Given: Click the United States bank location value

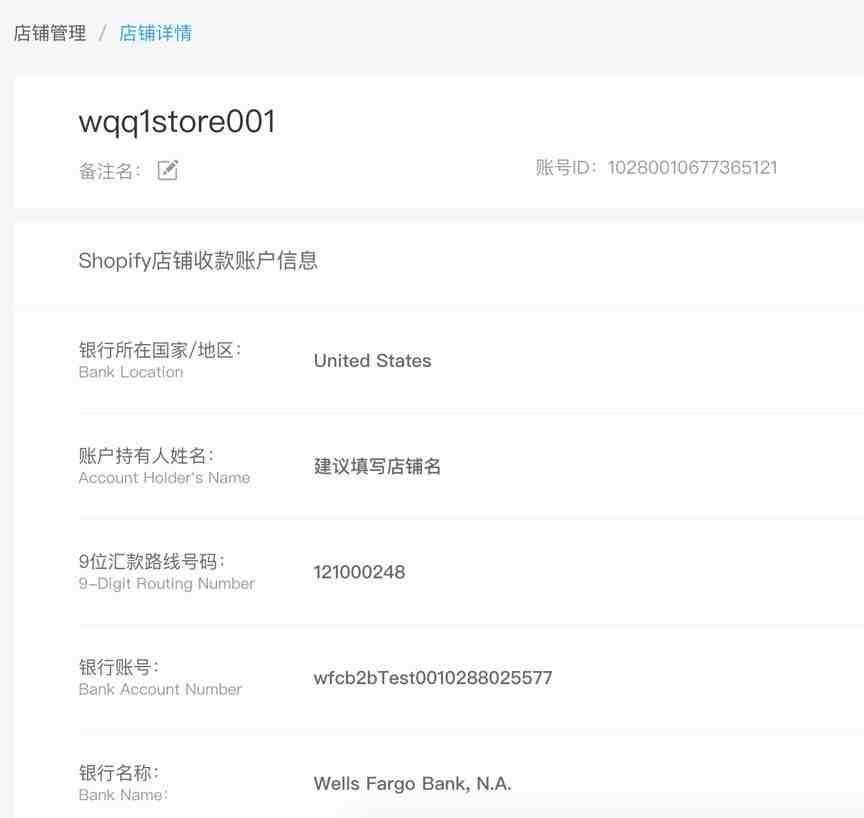Looking at the screenshot, I should click(372, 361).
